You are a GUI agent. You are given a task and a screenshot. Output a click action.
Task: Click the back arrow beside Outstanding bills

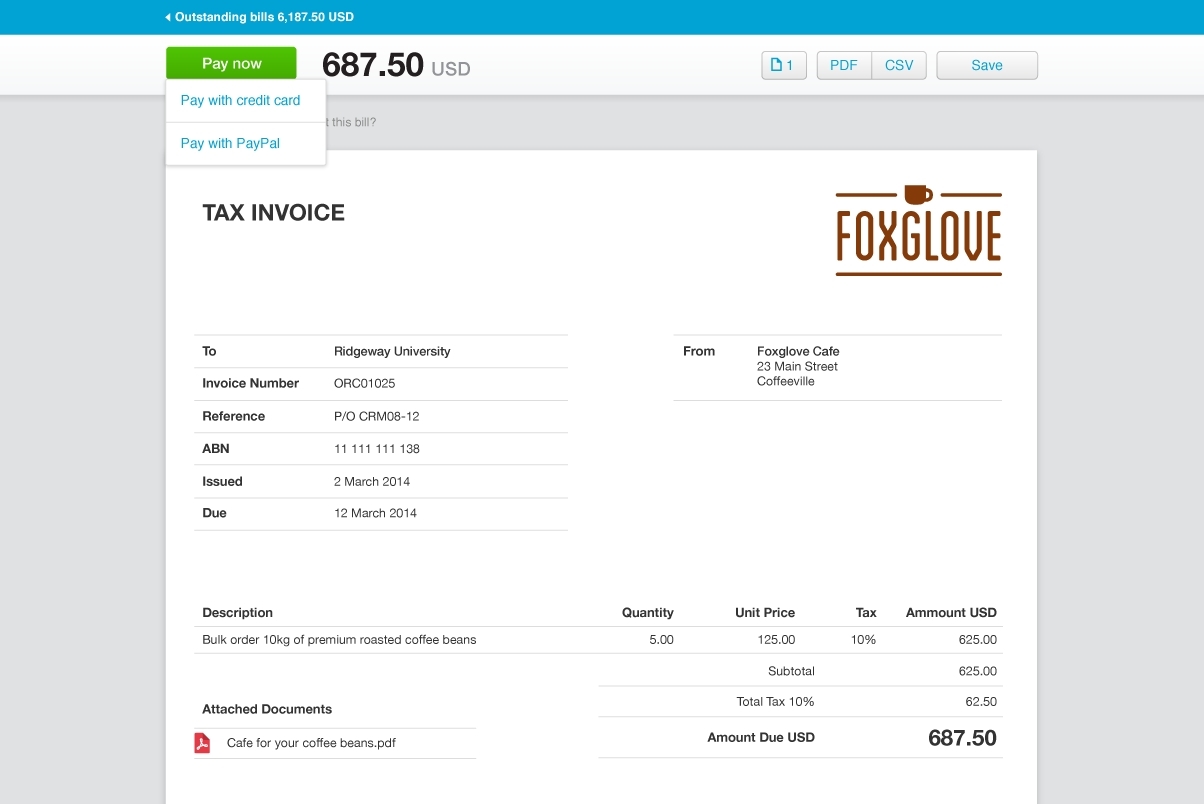168,17
